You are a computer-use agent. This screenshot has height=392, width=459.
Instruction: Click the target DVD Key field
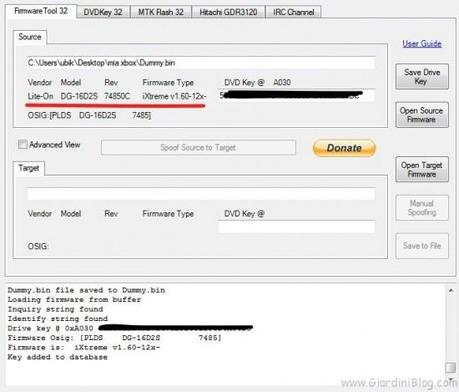(296, 227)
